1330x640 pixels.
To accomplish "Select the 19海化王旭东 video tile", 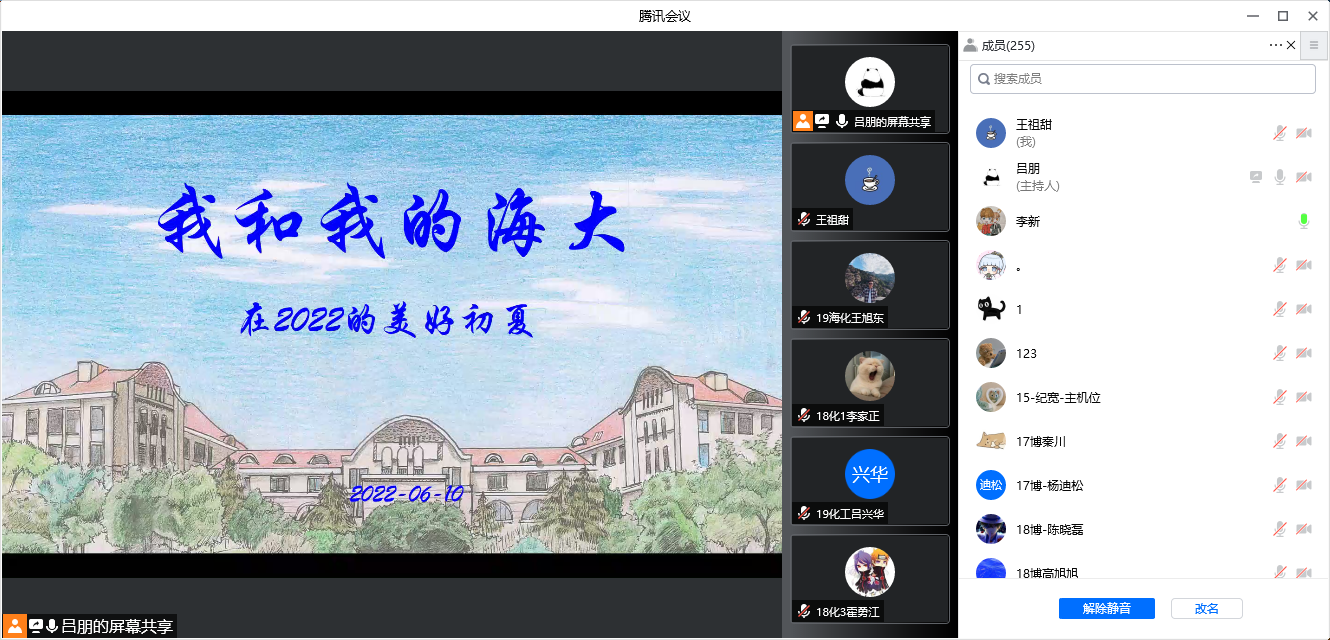I will [x=870, y=284].
